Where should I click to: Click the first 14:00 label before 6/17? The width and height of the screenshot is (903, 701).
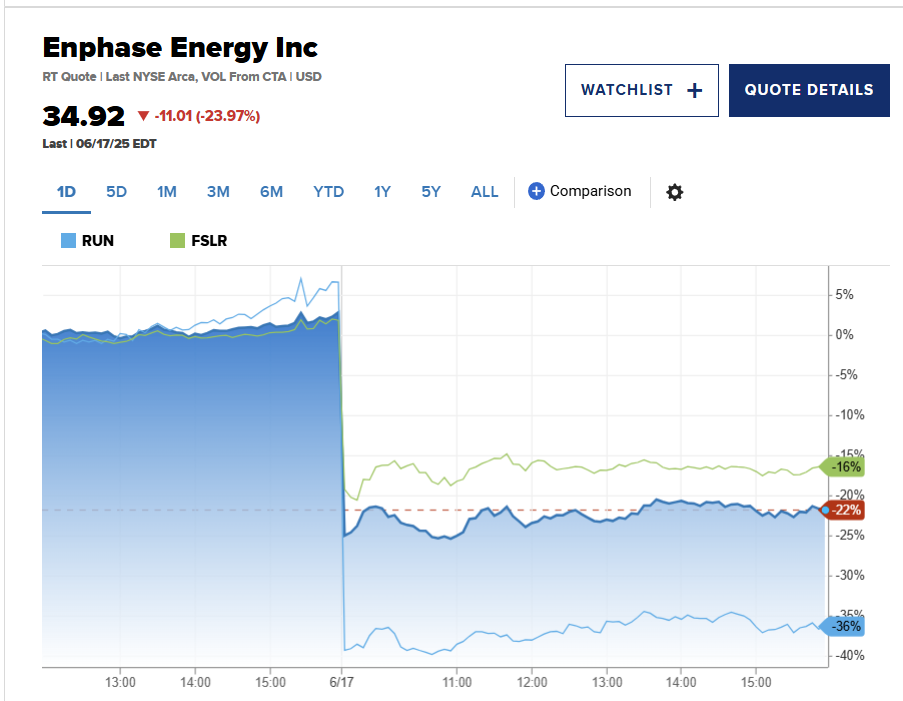coord(195,683)
